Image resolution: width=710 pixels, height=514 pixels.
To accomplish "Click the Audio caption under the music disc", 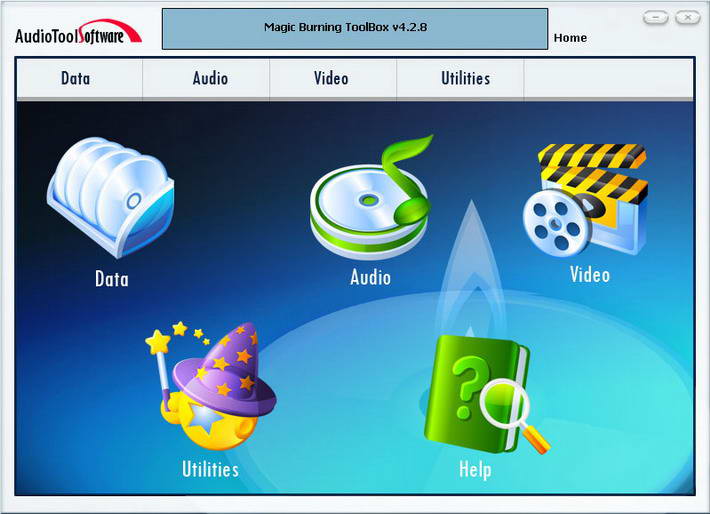I will (370, 277).
